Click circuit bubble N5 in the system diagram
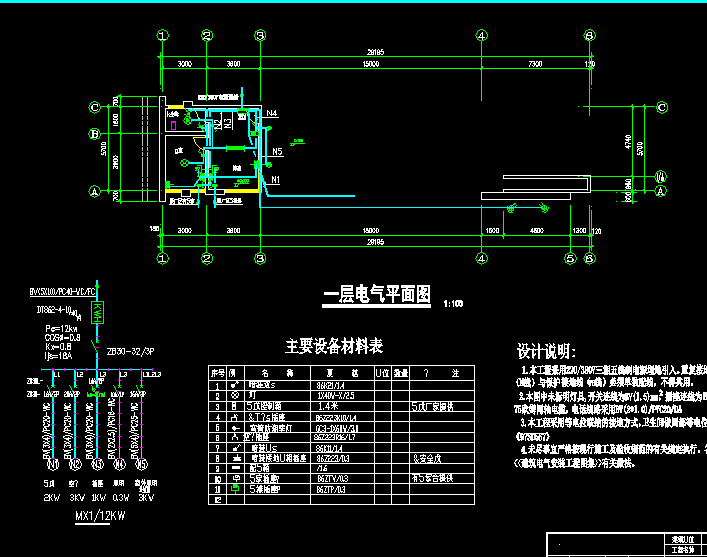Viewport: 707px width, 557px height. click(x=142, y=464)
